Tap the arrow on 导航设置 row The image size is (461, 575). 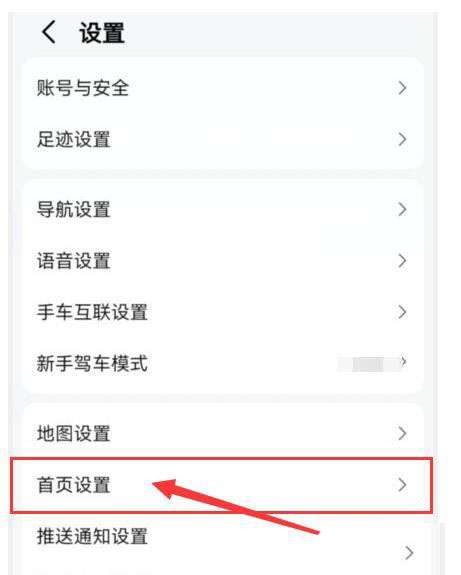coord(402,209)
